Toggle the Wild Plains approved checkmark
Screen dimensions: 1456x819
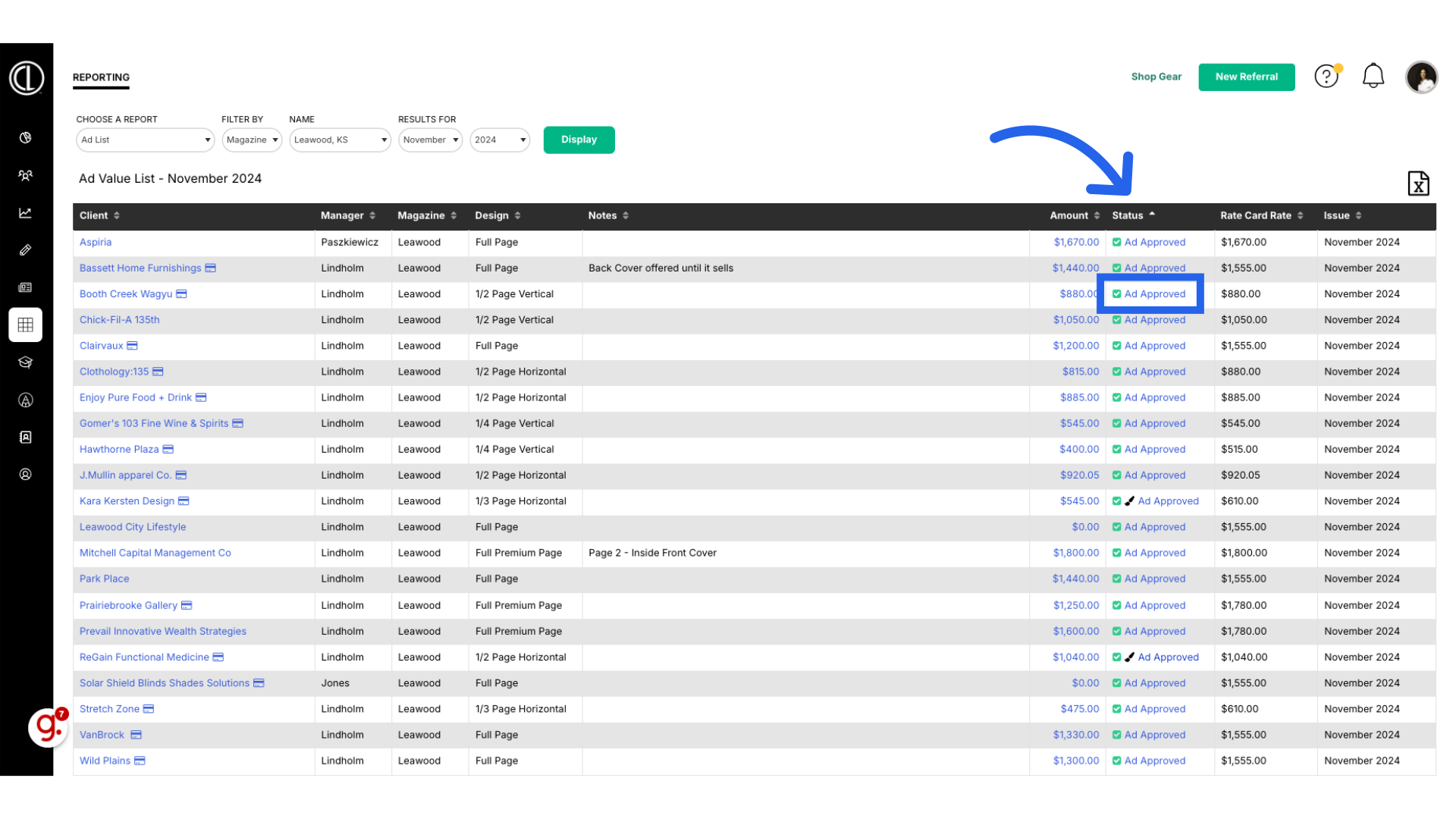point(1117,761)
